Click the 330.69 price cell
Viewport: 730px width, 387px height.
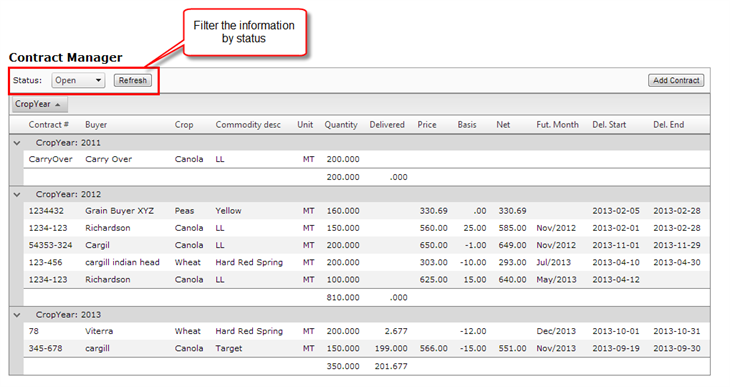click(433, 211)
